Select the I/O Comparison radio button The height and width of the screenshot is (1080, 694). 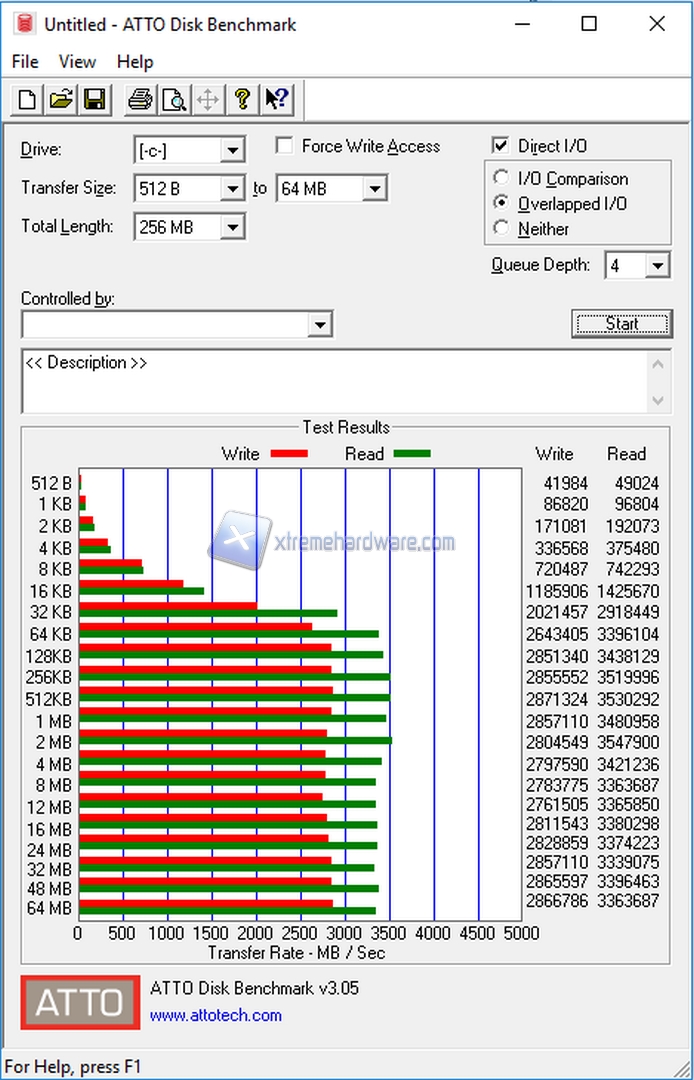[502, 179]
